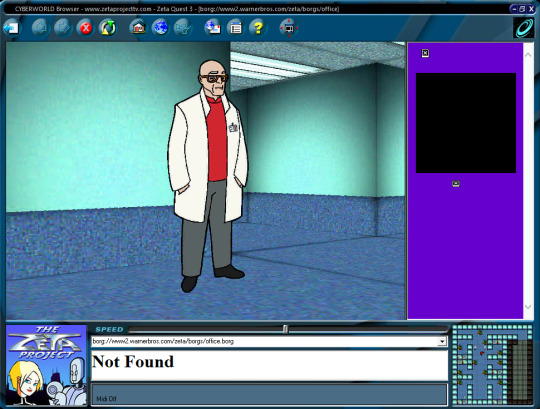Toggle the Midi Off control

106,399
